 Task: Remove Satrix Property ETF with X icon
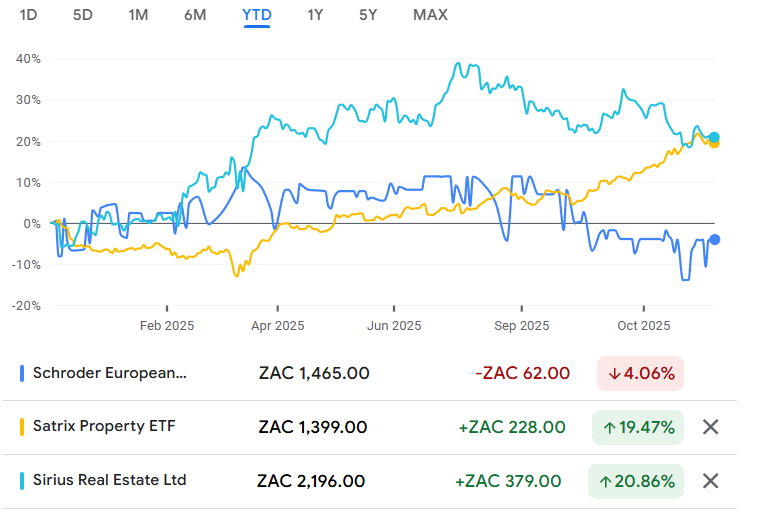(x=710, y=427)
